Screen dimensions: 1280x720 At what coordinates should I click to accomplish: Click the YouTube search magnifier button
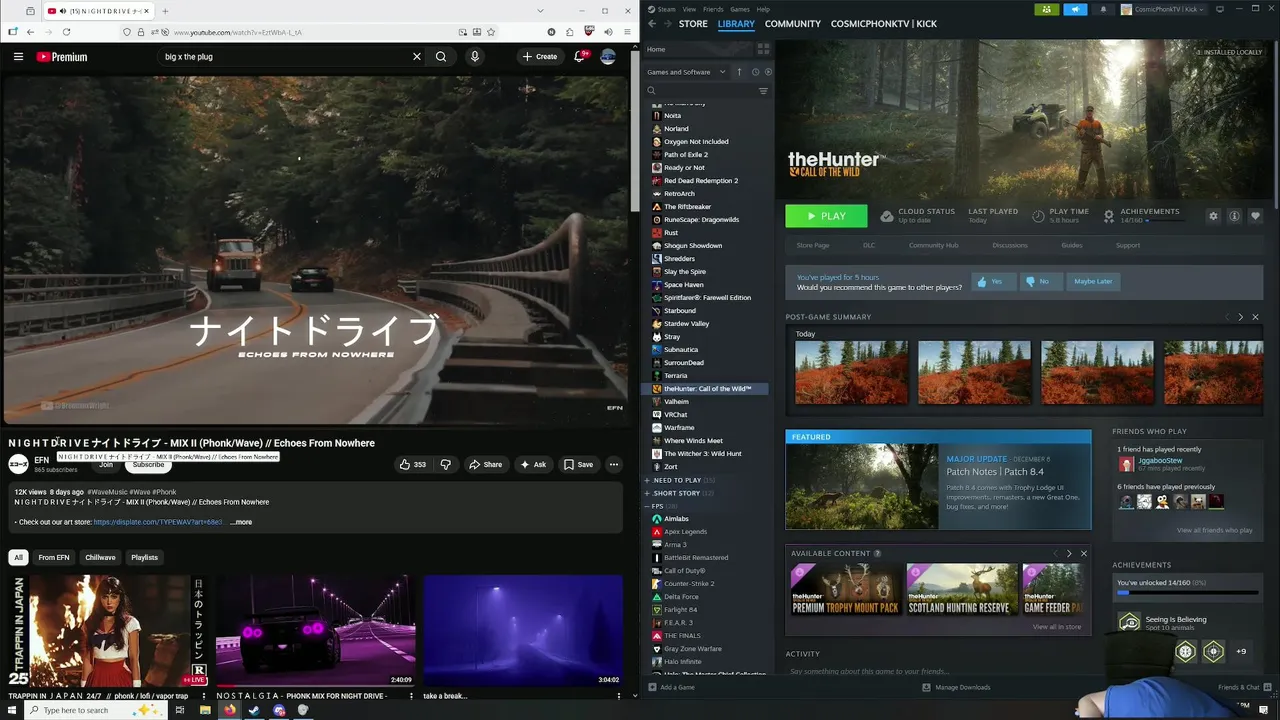(441, 57)
